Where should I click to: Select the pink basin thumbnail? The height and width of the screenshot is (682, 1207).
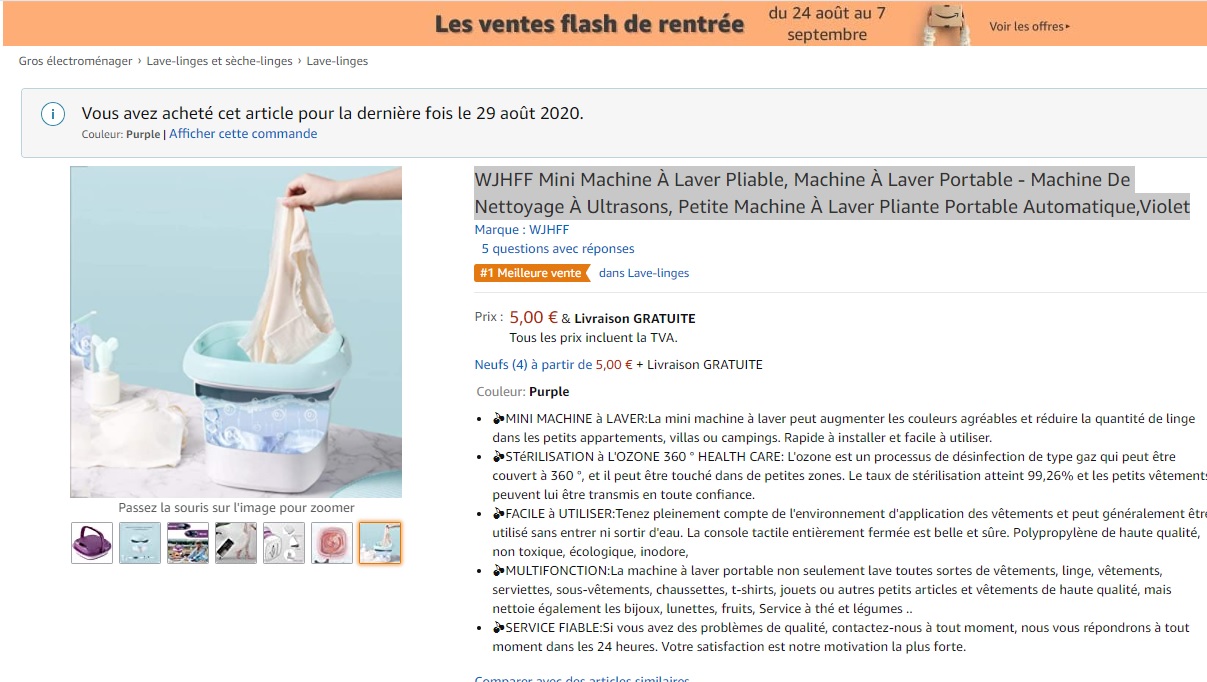point(332,543)
